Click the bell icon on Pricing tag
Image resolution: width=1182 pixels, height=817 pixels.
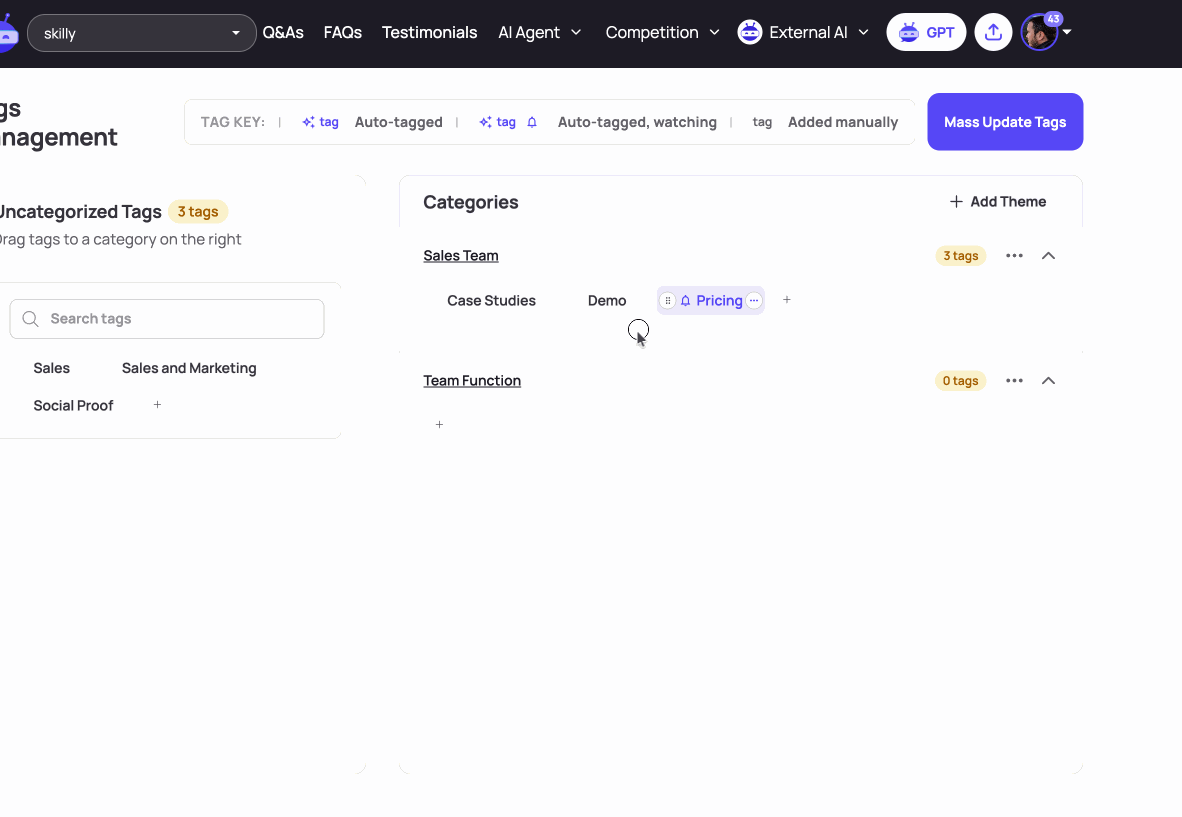coord(685,301)
